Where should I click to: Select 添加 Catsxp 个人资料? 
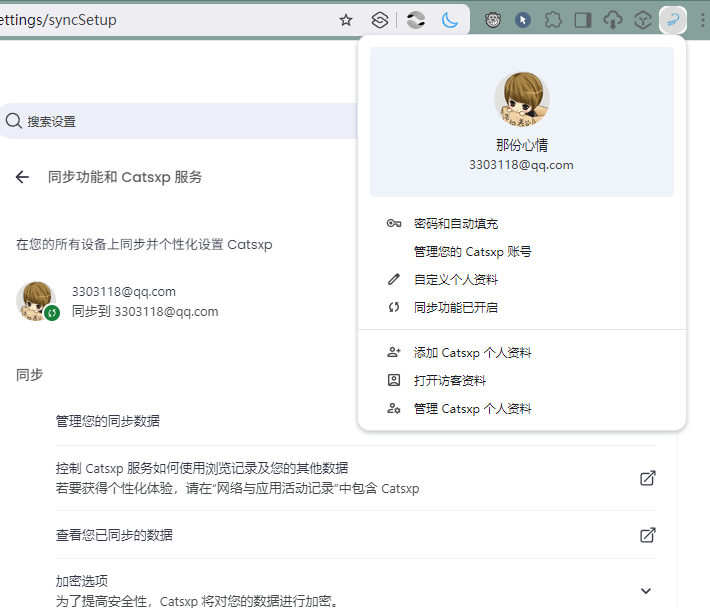point(522,353)
